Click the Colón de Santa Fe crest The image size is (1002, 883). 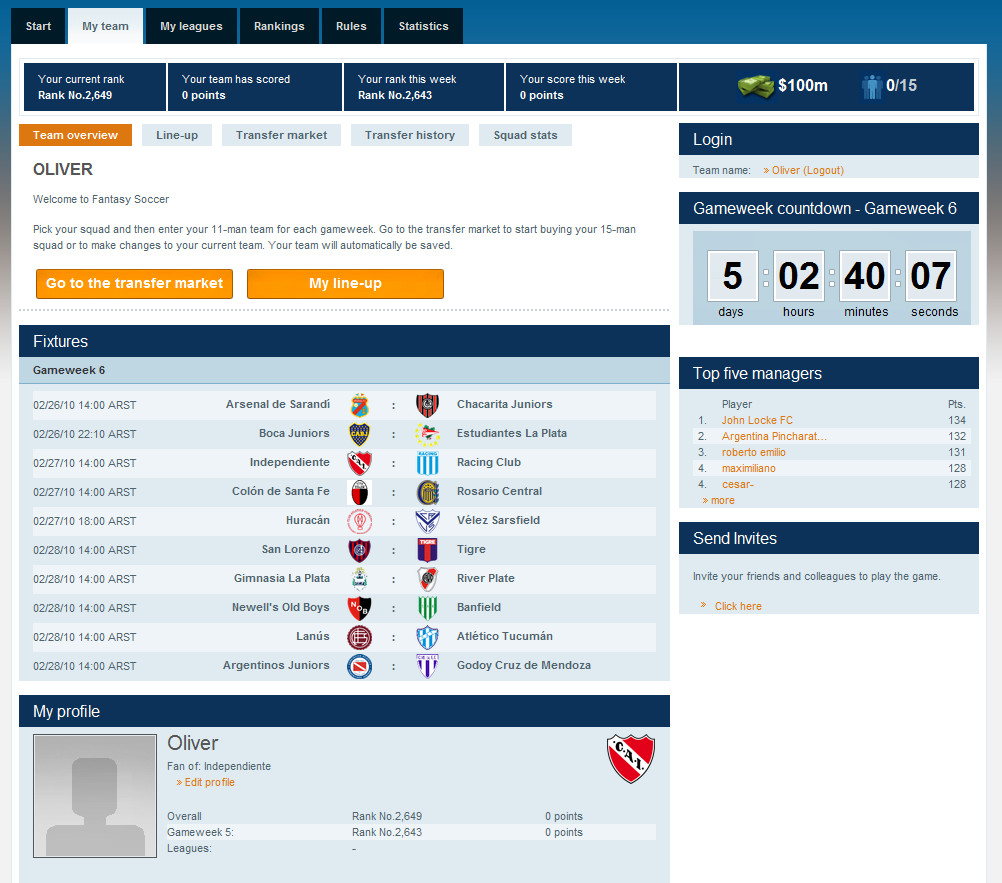pyautogui.click(x=360, y=492)
